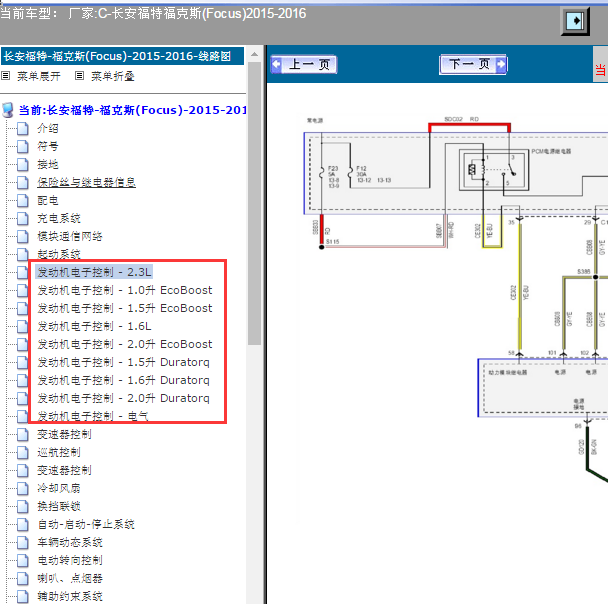Screen dimensions: 608x604
Task: Select 发动机电子控制 - 2.0升 EcoBoost
Action: coord(124,344)
